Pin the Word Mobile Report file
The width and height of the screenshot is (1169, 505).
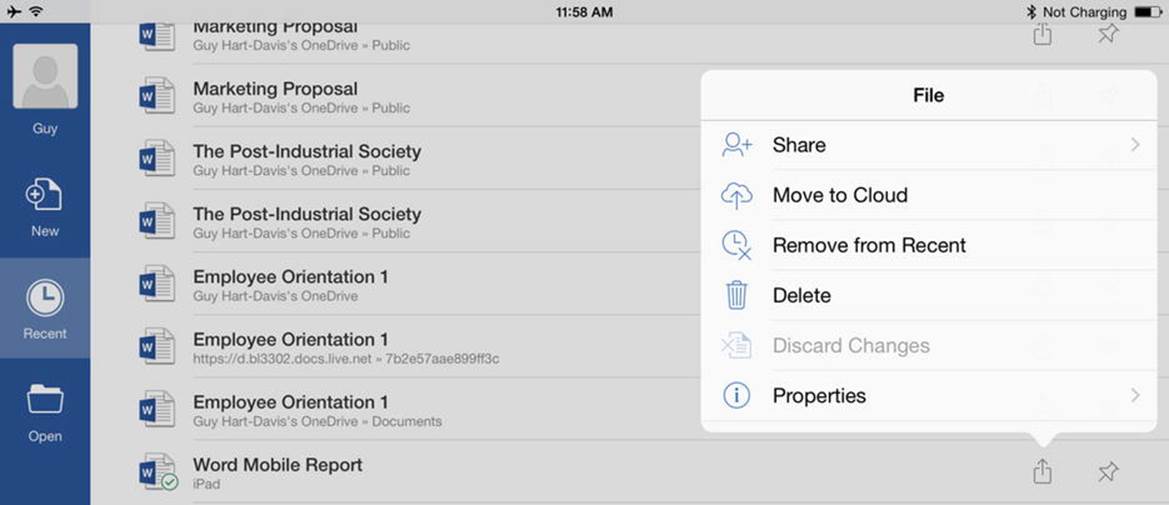coord(1108,471)
